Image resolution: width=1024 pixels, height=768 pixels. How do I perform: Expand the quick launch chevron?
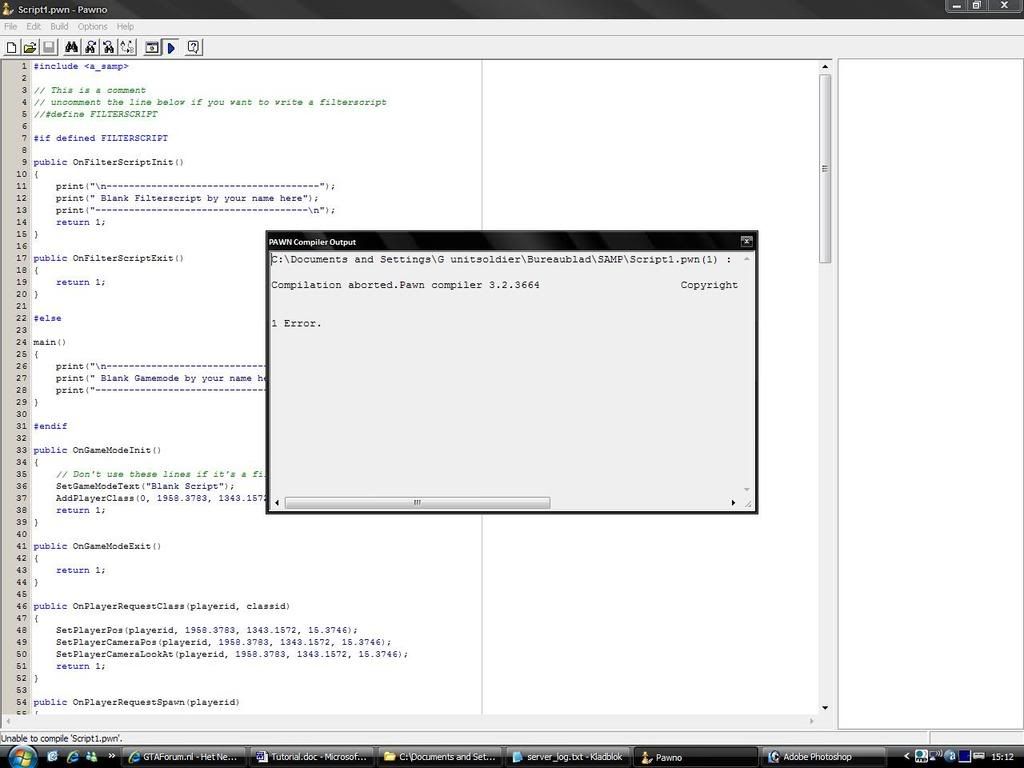coord(112,756)
